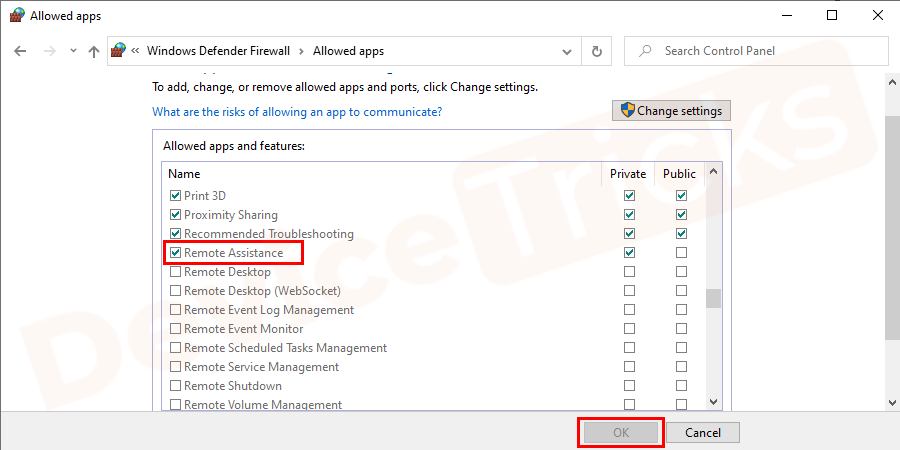900x450 pixels.
Task: Click the OK button
Action: tap(621, 433)
